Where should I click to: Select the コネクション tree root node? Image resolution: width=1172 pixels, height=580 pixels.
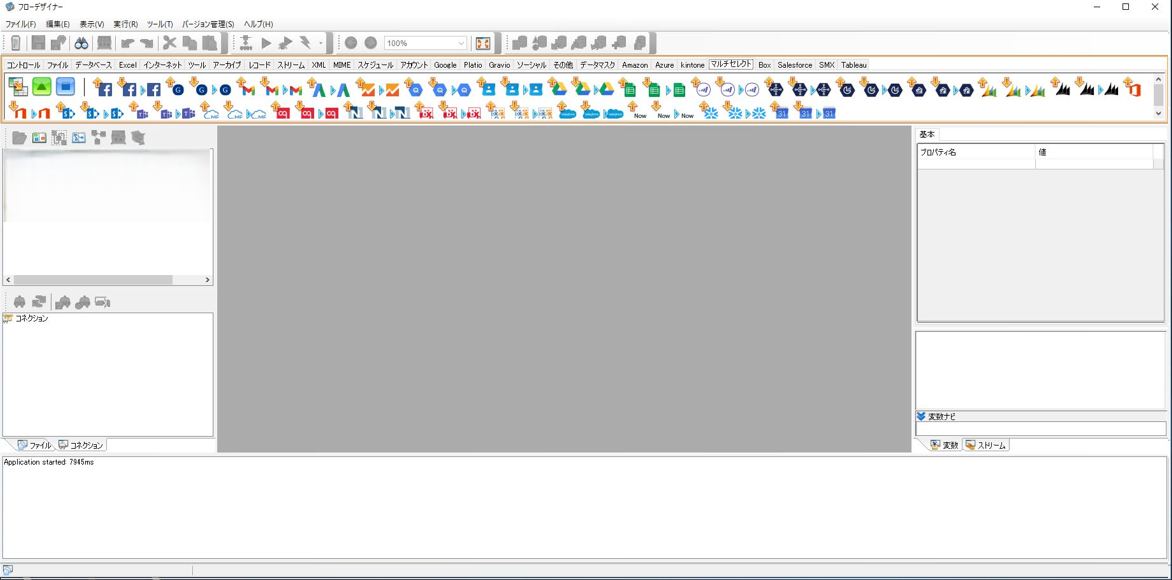[31, 318]
